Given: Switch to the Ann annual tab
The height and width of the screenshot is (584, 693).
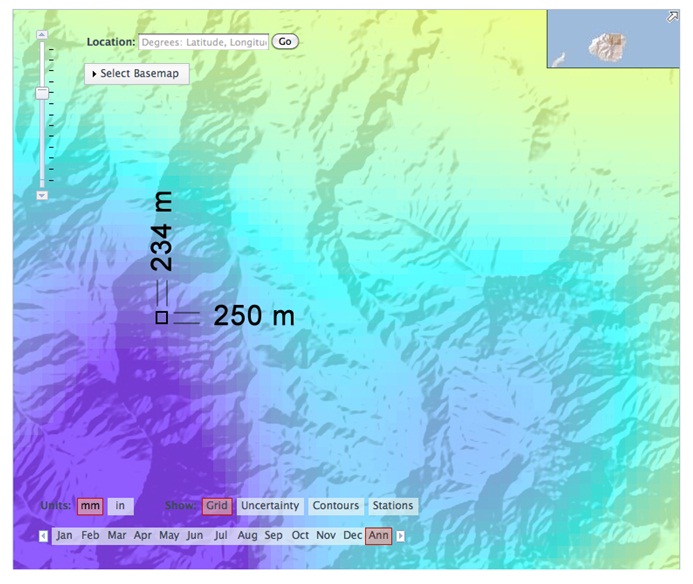Looking at the screenshot, I should pos(378,536).
